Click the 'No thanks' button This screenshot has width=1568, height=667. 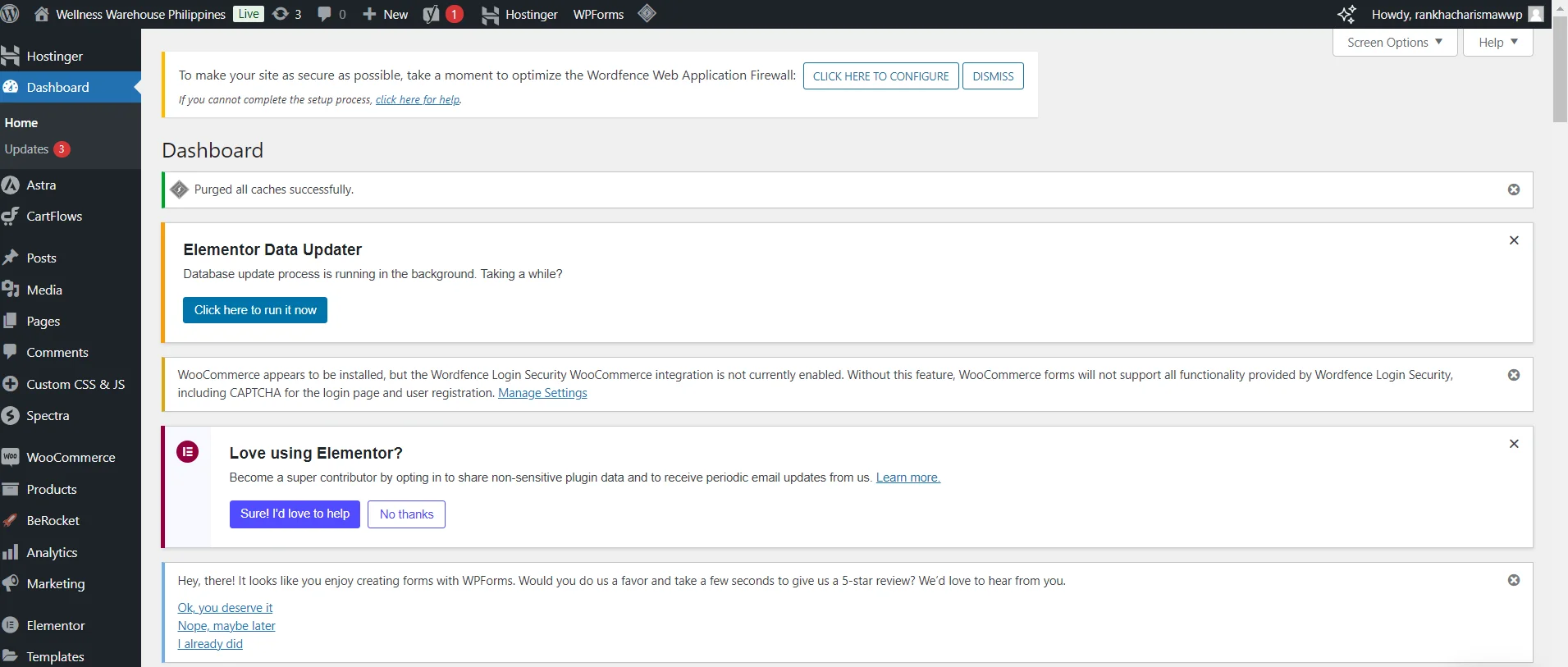pyautogui.click(x=406, y=514)
